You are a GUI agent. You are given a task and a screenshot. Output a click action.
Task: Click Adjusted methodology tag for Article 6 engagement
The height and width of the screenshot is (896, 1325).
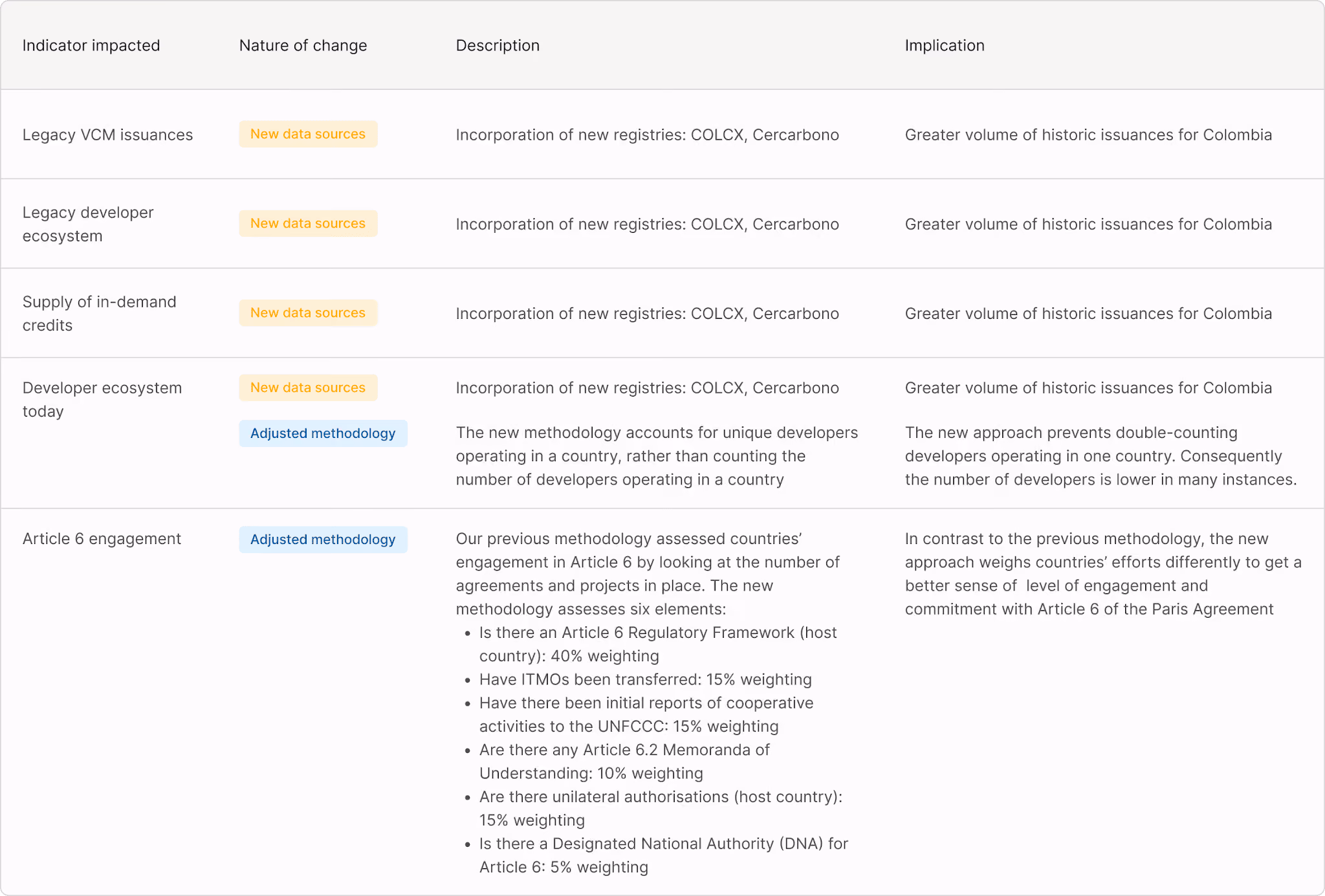click(323, 540)
